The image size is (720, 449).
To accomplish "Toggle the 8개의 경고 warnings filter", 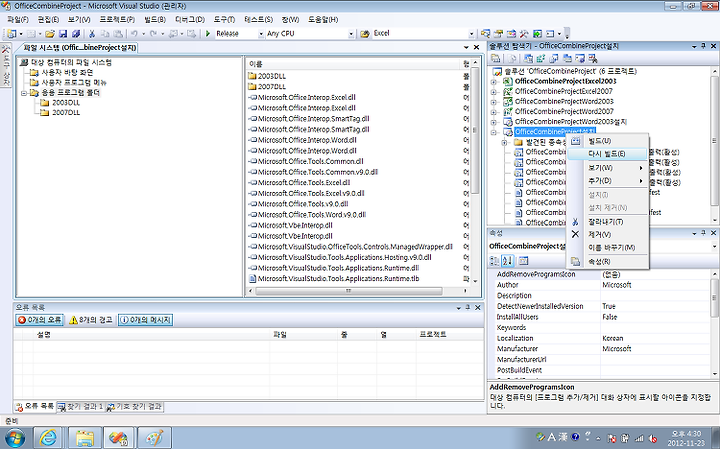I will (x=91, y=320).
